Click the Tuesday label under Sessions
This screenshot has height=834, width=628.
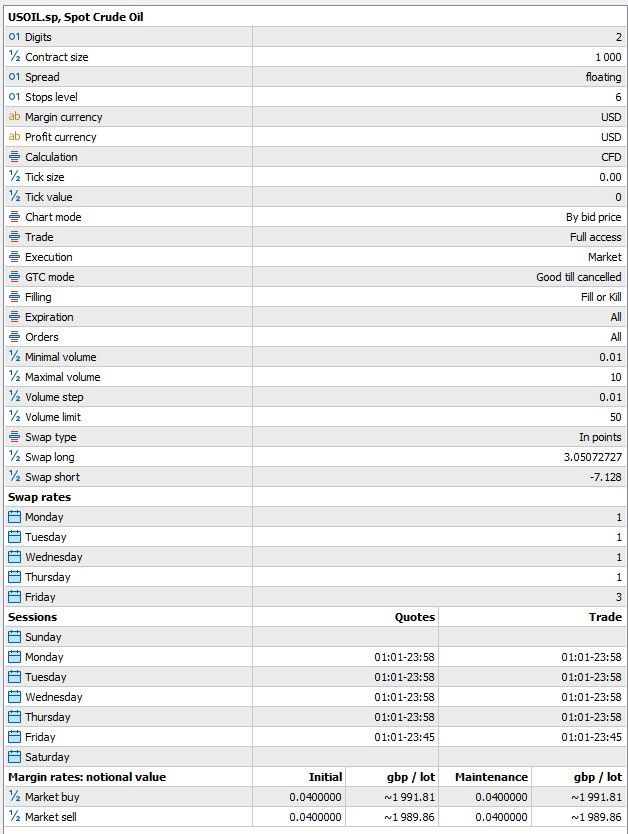46,677
